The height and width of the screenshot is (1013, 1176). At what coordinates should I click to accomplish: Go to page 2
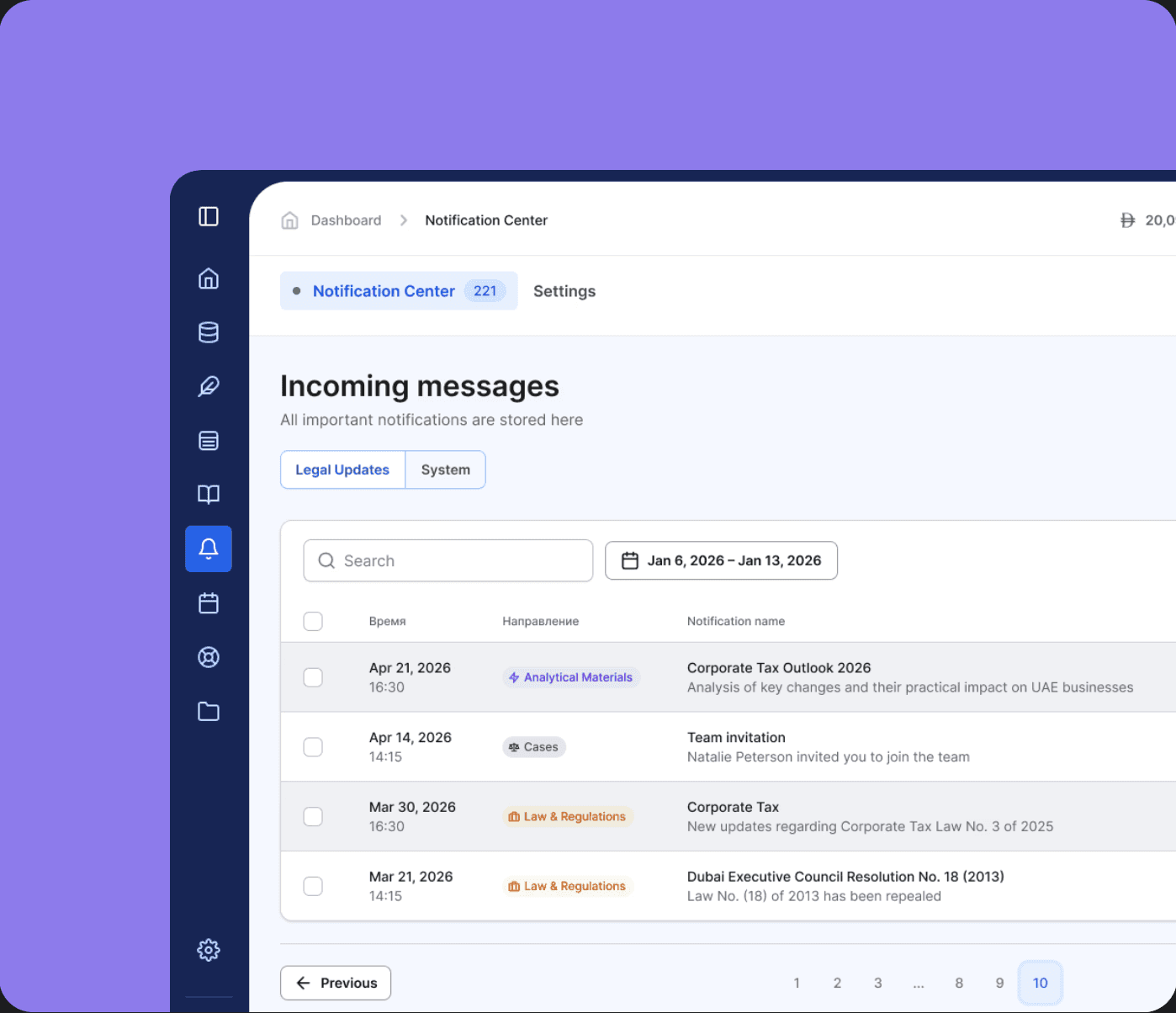point(837,983)
